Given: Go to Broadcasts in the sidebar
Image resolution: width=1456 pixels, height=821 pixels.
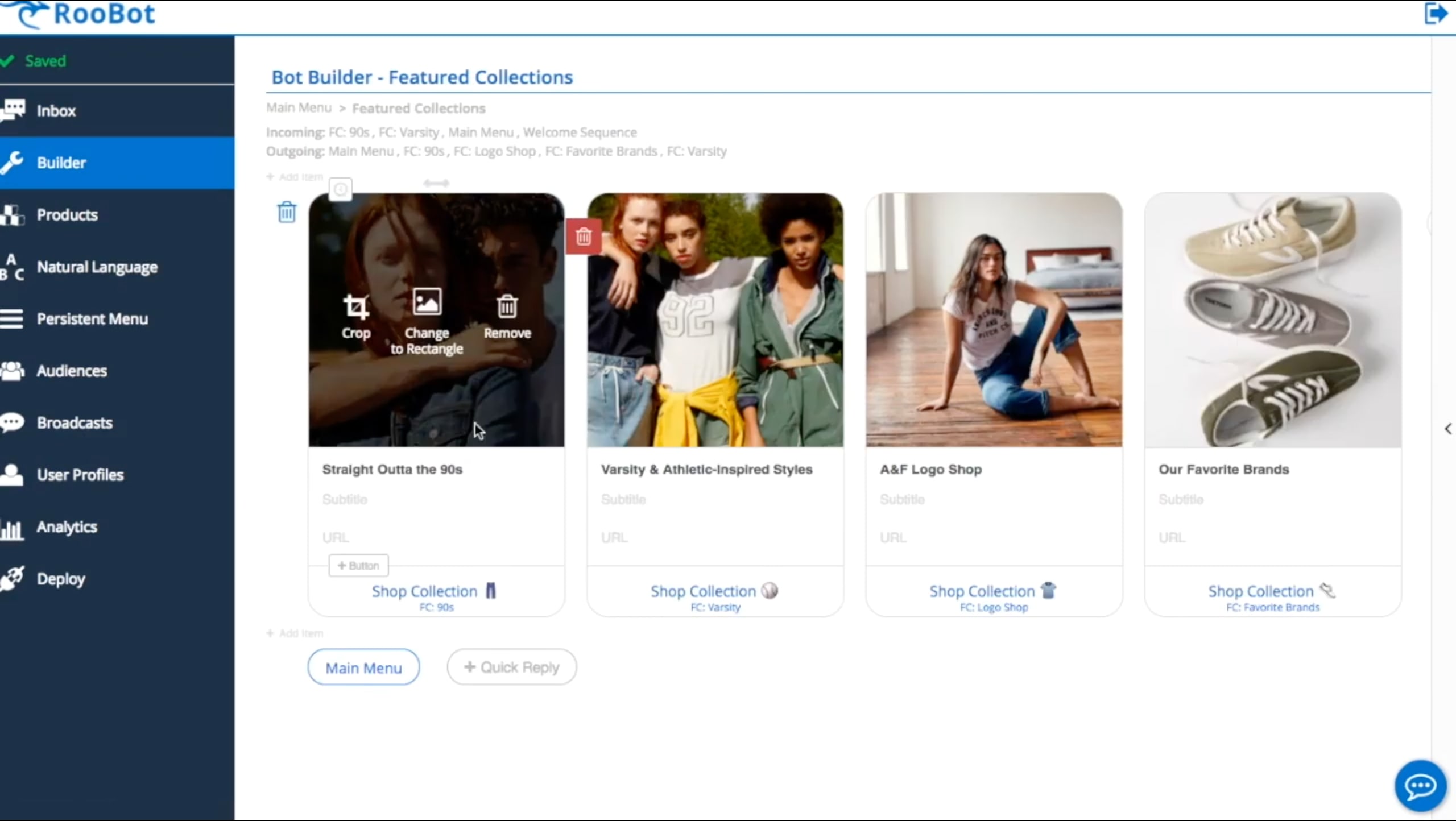Looking at the screenshot, I should click(74, 423).
